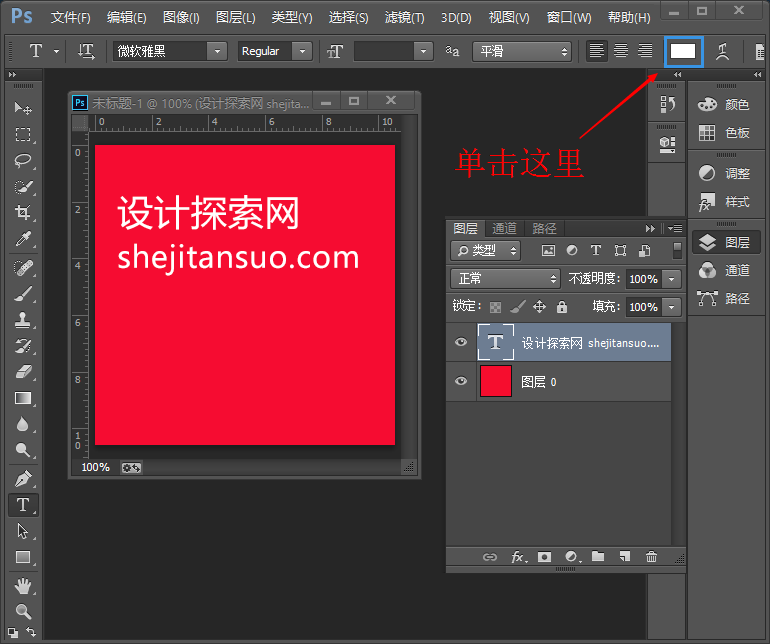Select the Zoom tool
Image resolution: width=770 pixels, height=644 pixels.
[x=23, y=610]
